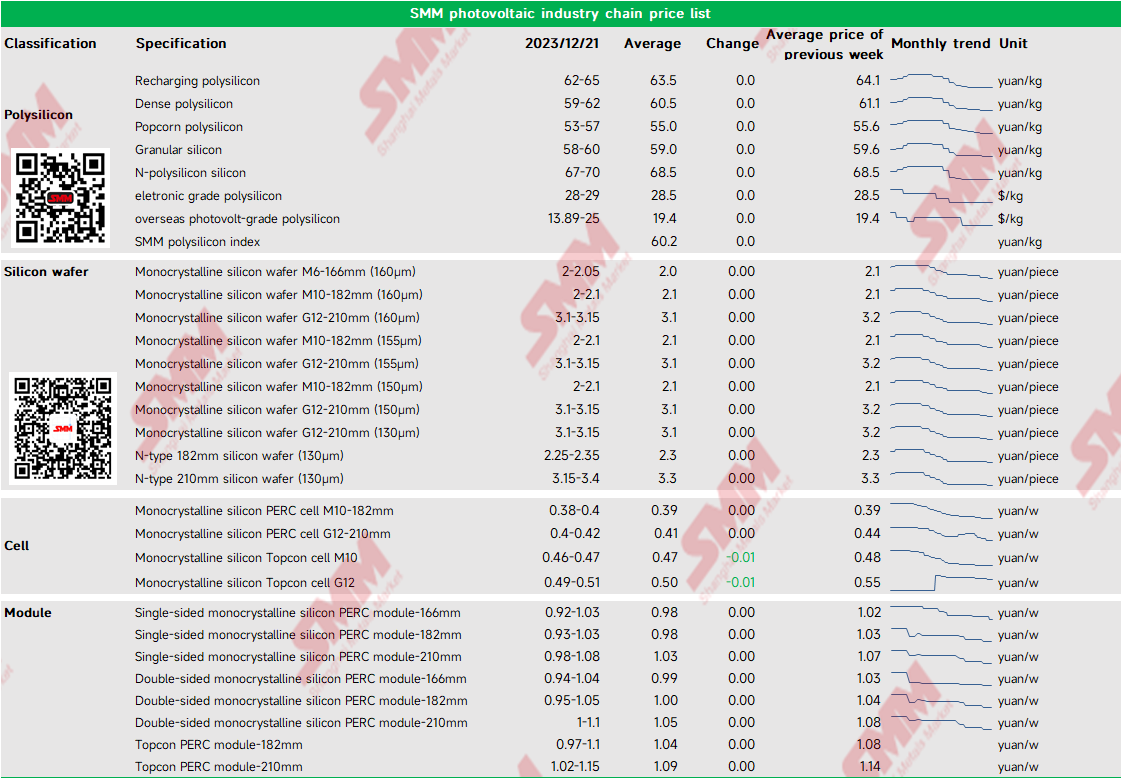Click the monthly trend chart for Recharging polysilicon
The image size is (1121, 778).
click(935, 81)
